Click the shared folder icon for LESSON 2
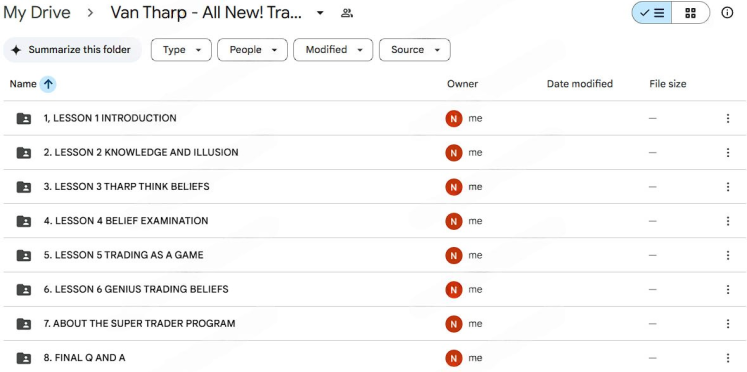Image resolution: width=747 pixels, height=372 pixels. coord(24,152)
